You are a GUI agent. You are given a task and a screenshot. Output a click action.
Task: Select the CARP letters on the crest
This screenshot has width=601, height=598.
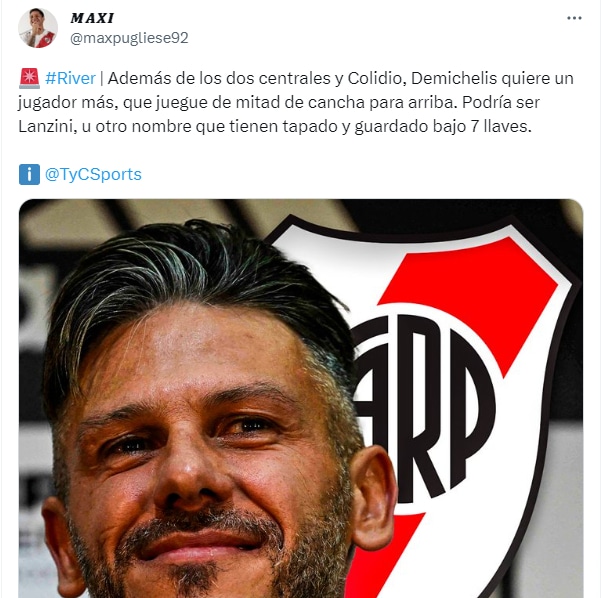click(x=425, y=408)
